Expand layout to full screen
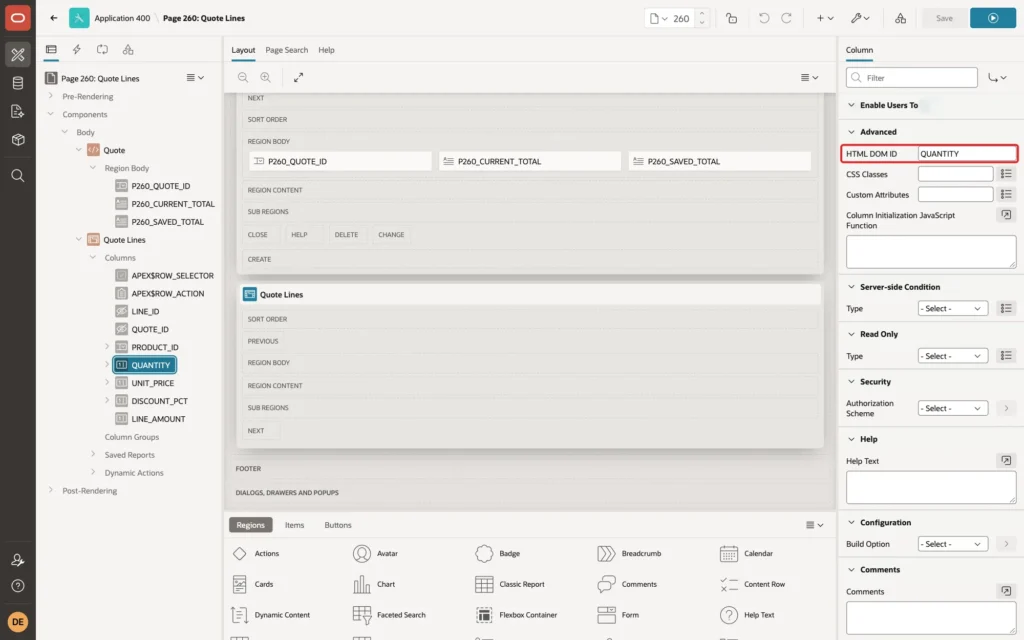Viewport: 1024px width, 640px height. pos(298,77)
